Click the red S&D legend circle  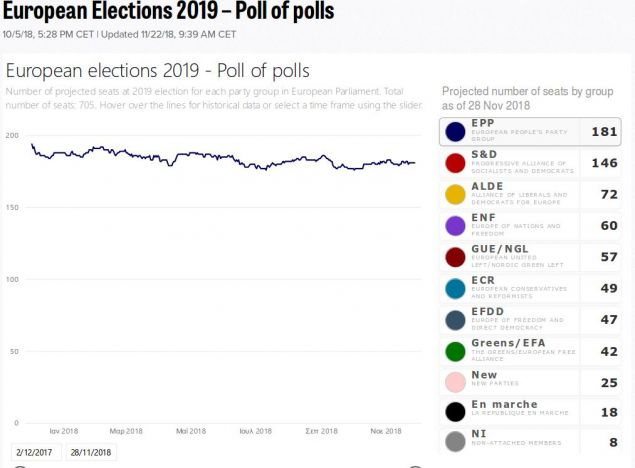(x=456, y=163)
